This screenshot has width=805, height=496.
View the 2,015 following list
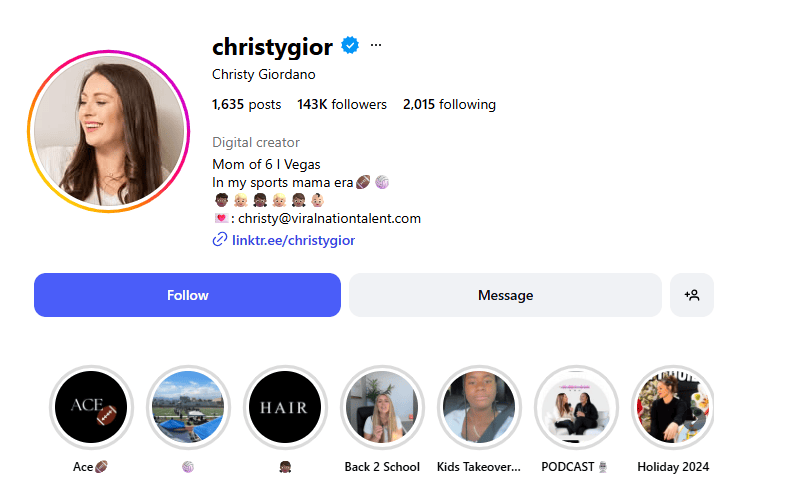tap(449, 104)
